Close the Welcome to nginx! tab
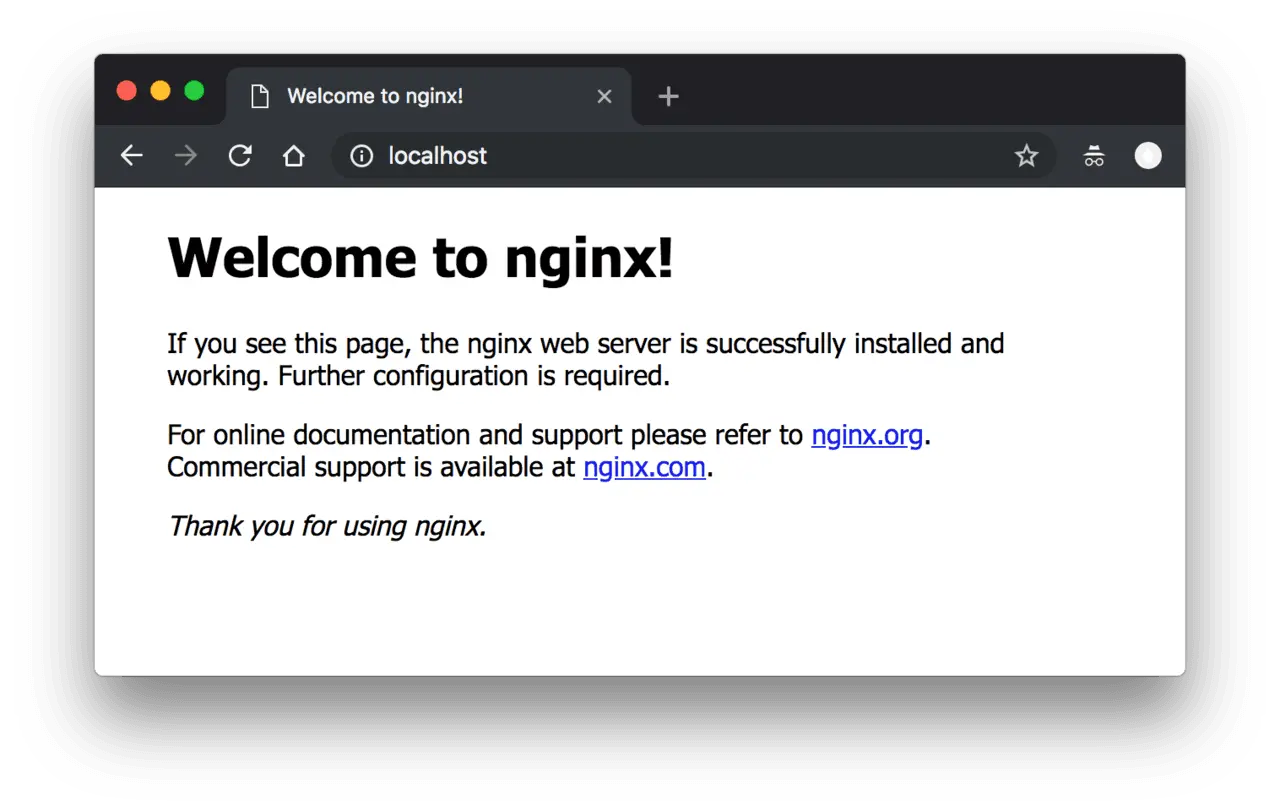The height and width of the screenshot is (811, 1280). 604,96
